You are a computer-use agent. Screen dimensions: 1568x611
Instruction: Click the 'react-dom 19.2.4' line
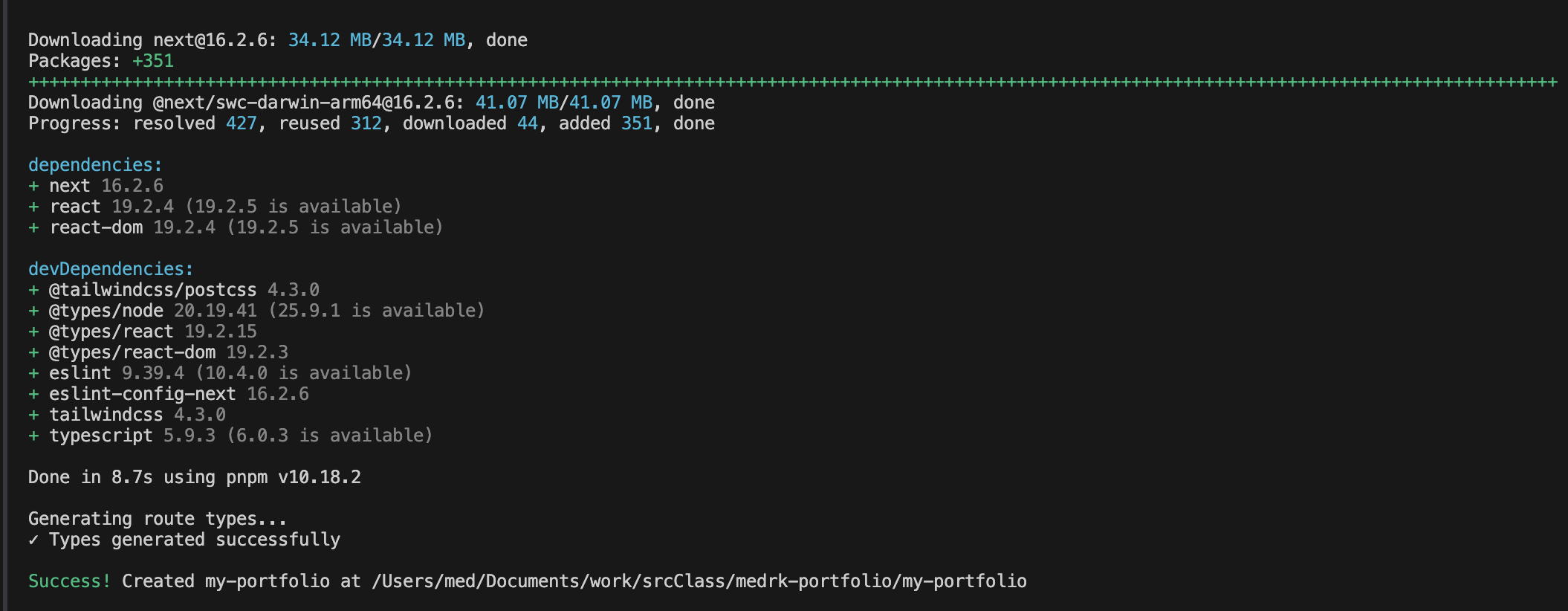(x=236, y=227)
